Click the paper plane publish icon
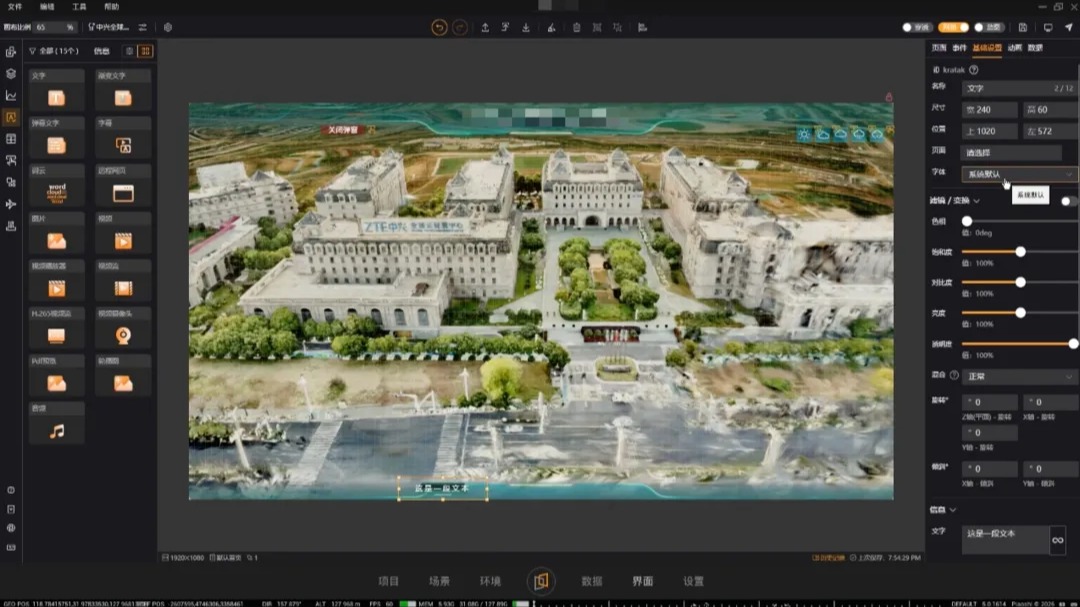Screen dimensions: 1080x607 pos(1069,28)
